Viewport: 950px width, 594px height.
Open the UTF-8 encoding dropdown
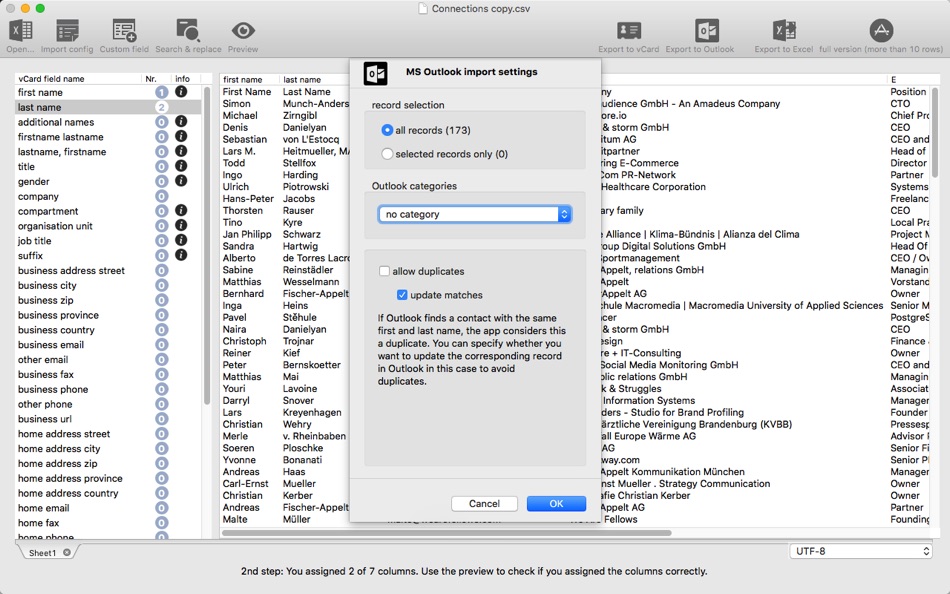pos(860,551)
